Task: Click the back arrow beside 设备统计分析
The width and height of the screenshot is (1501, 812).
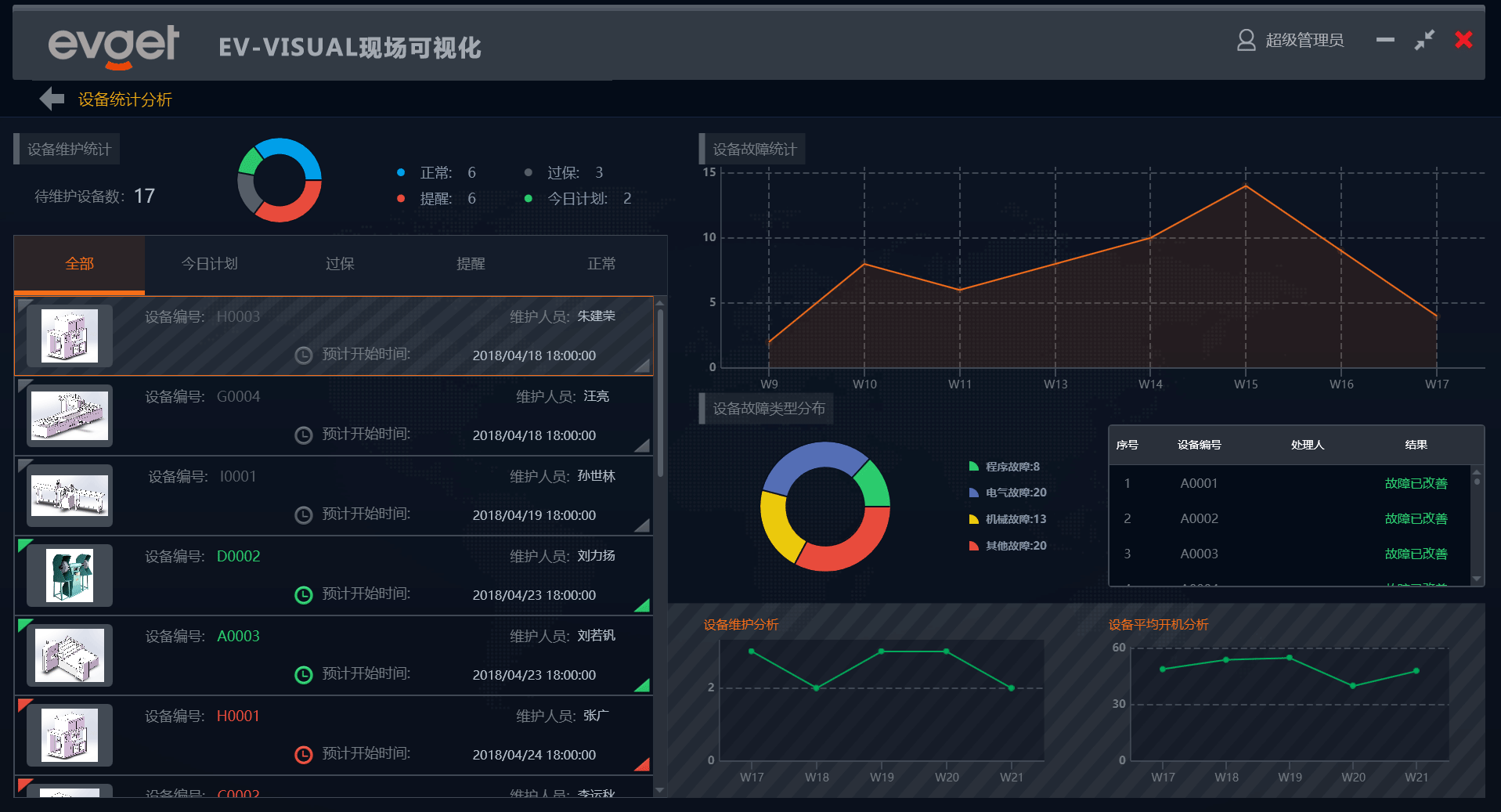Action: click(x=51, y=99)
